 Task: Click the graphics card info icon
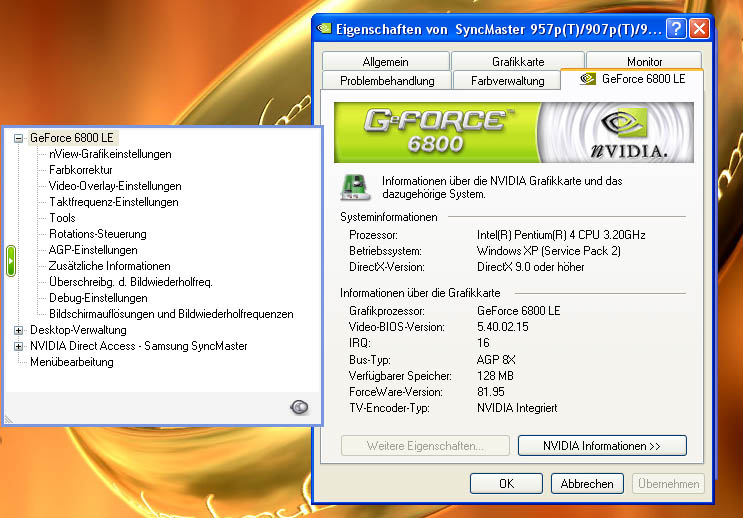coord(355,187)
